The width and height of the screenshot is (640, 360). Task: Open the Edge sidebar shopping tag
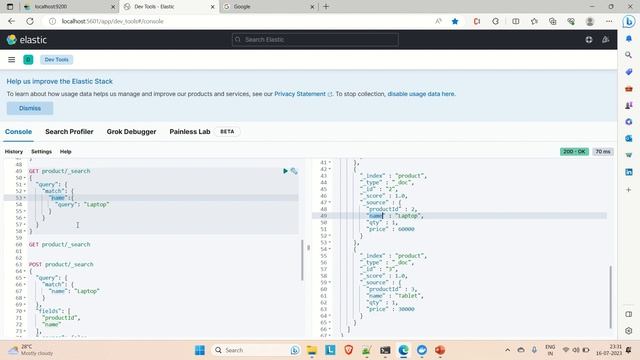(x=629, y=72)
